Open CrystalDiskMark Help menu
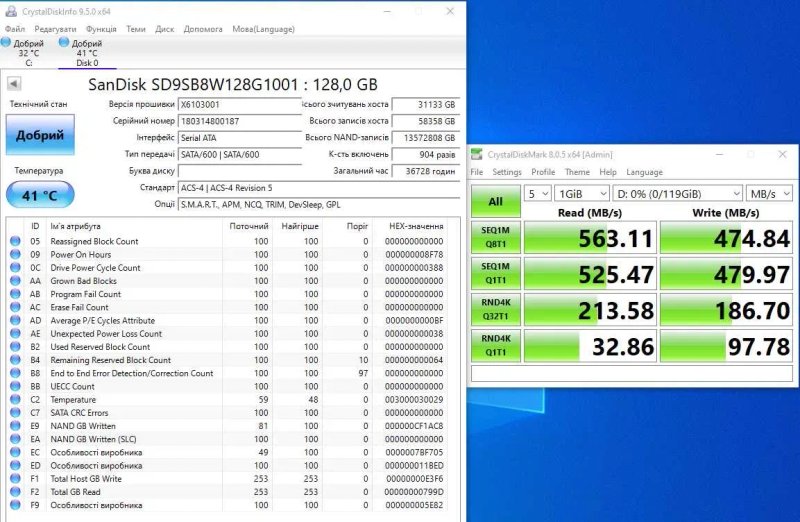This screenshot has height=522, width=800. 608,172
